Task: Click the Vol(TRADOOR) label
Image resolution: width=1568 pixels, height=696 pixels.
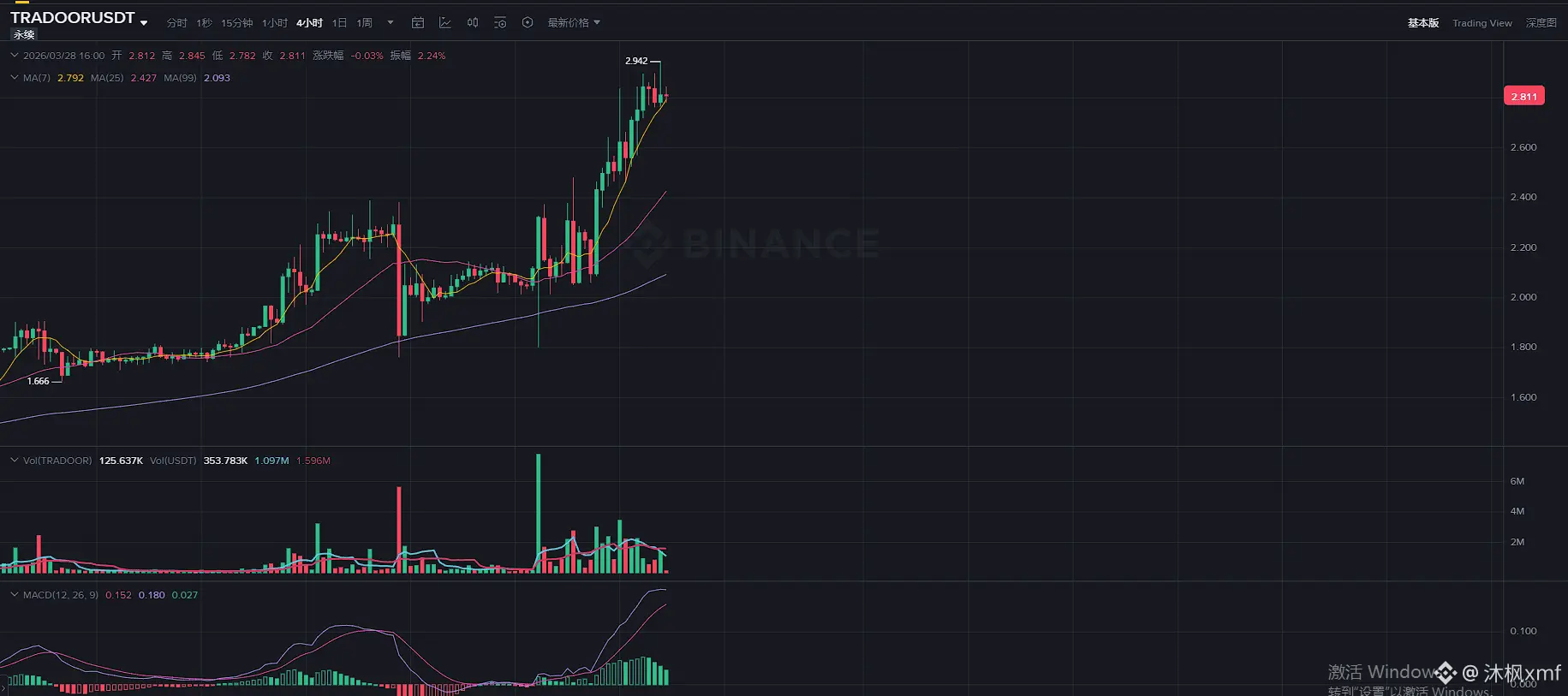Action: 57,461
